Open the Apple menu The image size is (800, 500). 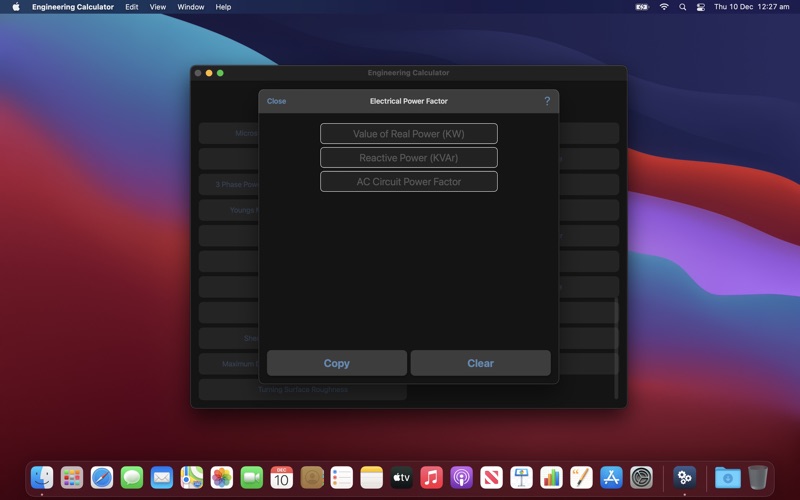[16, 7]
